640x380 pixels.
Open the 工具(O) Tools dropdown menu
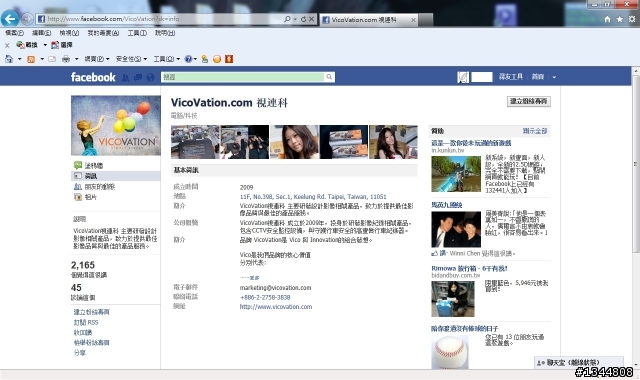tap(167, 59)
